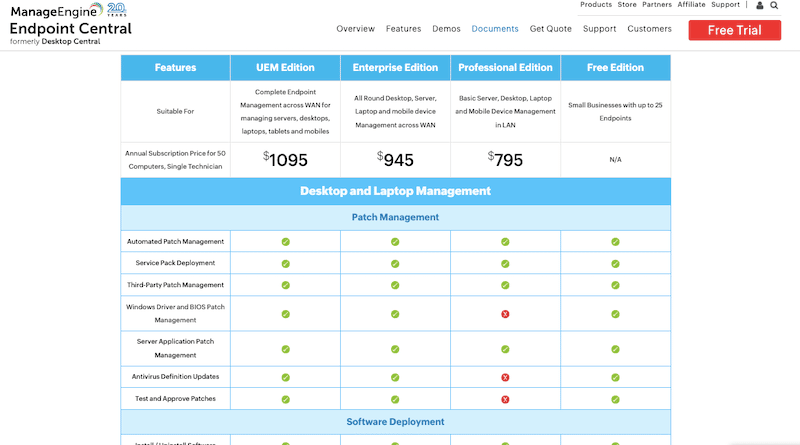The image size is (800, 445).
Task: Click UEM check icon for Service Pack Deployment
Action: tap(286, 264)
